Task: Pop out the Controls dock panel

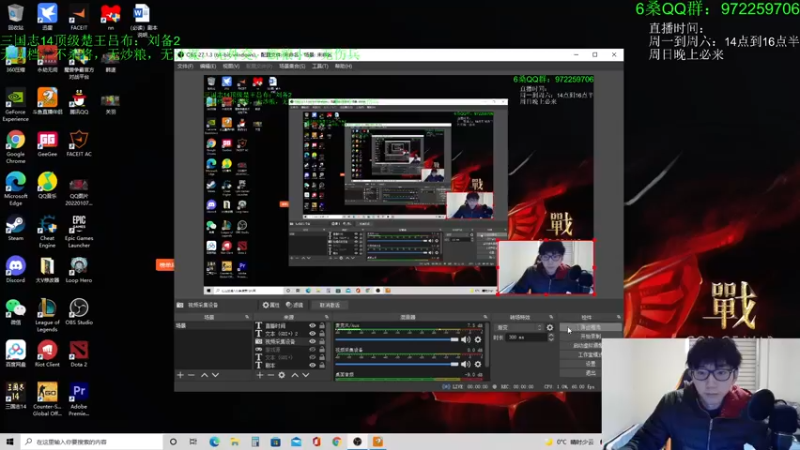Action: (618, 317)
